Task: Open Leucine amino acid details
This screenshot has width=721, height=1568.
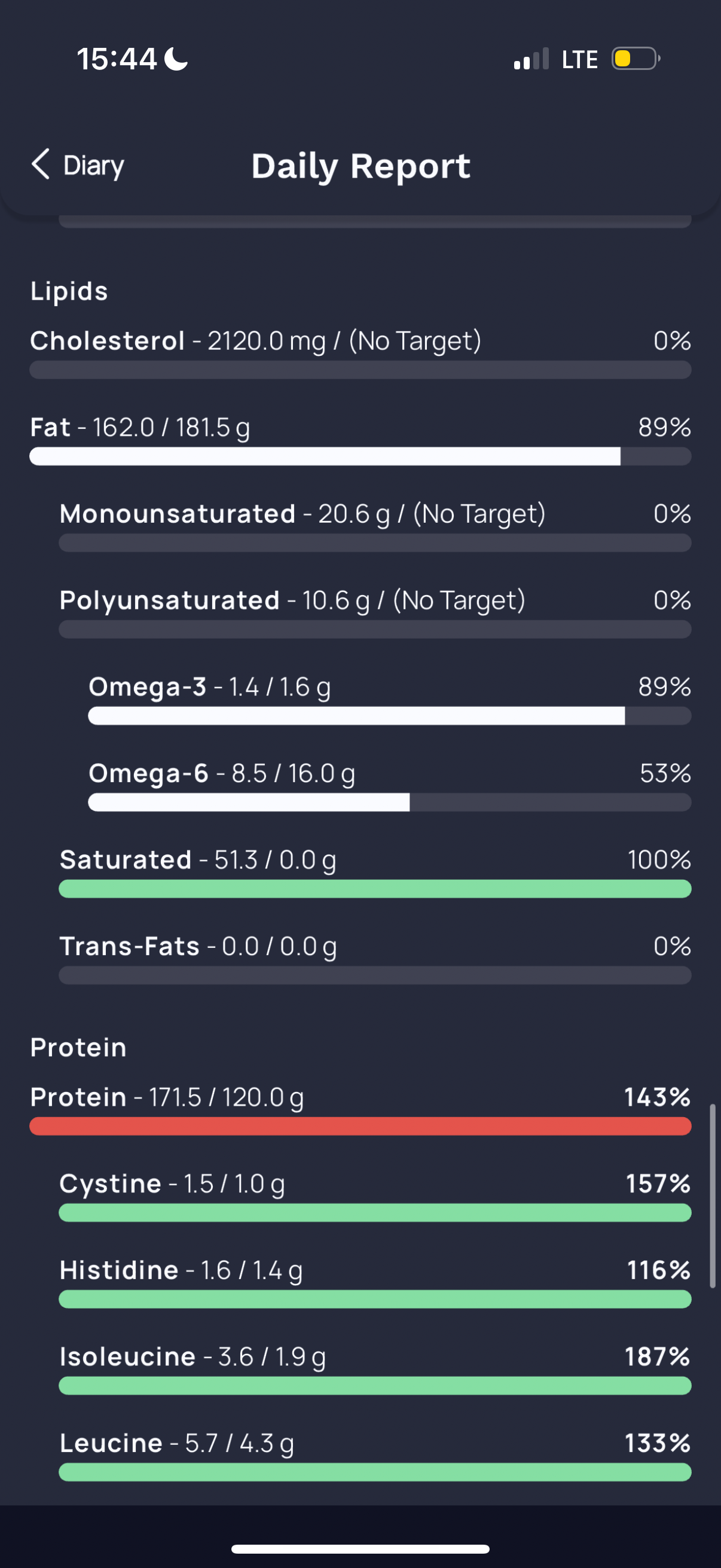Action: [x=375, y=1455]
